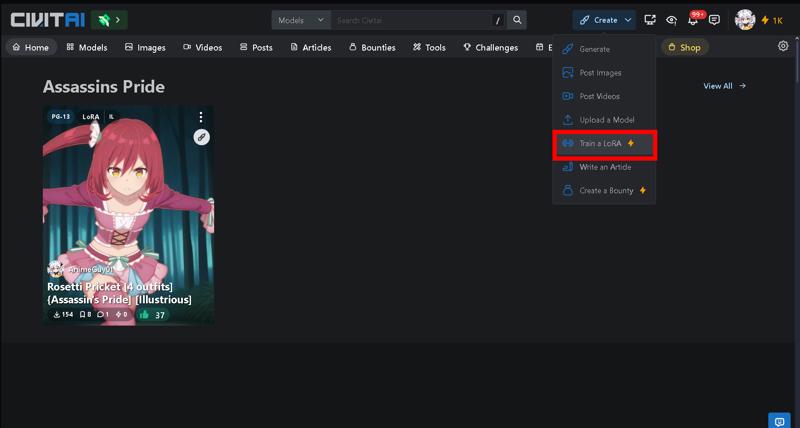Switch to the Posts tab
The width and height of the screenshot is (800, 428).
256,47
